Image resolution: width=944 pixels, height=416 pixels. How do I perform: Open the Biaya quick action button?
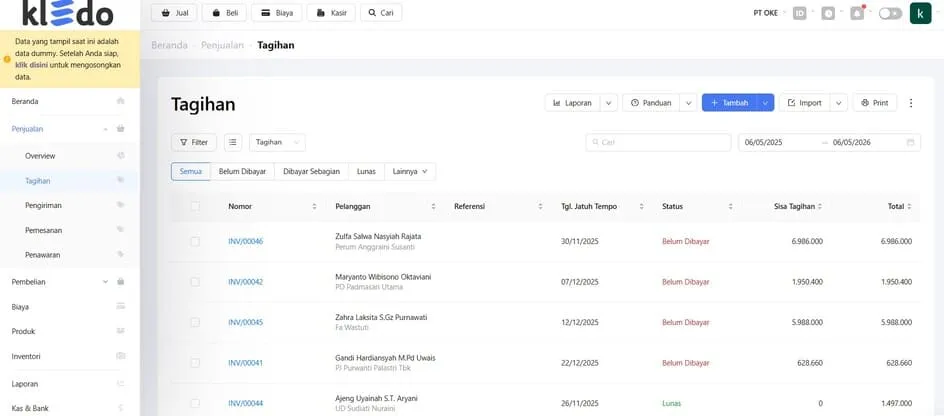(x=276, y=13)
